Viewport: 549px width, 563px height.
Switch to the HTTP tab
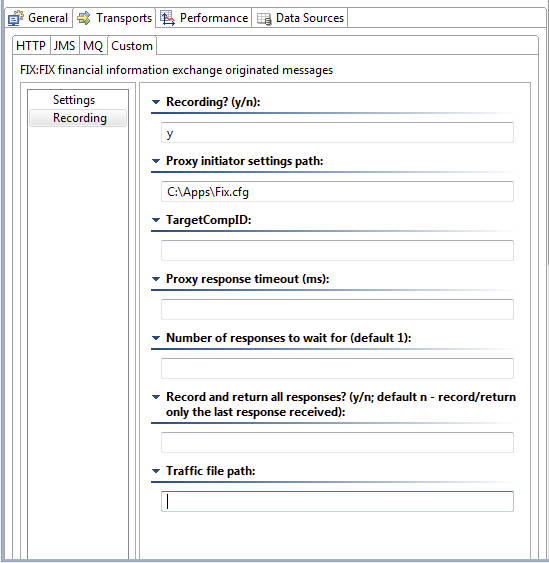(31, 46)
